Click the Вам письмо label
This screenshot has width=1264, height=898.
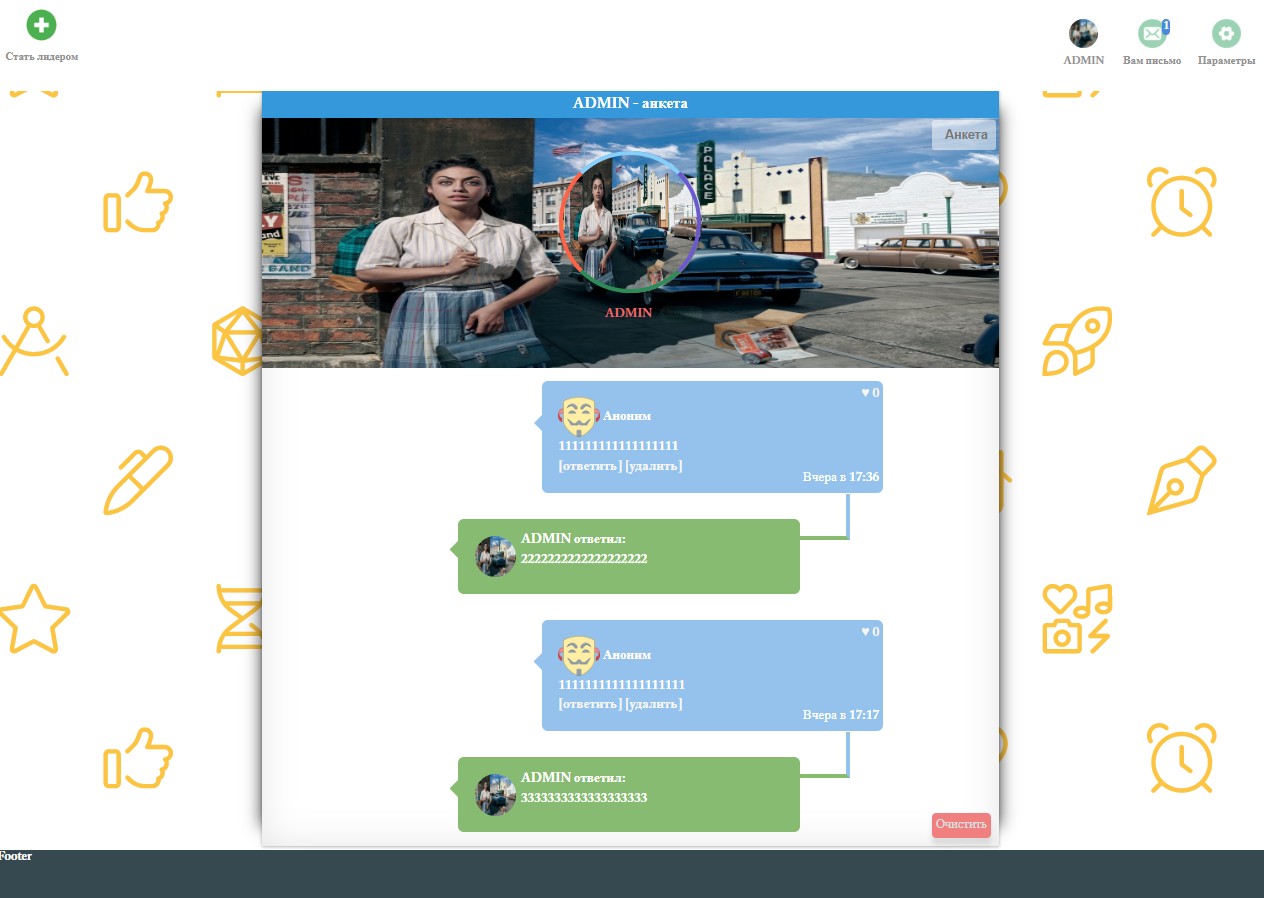[x=1152, y=61]
